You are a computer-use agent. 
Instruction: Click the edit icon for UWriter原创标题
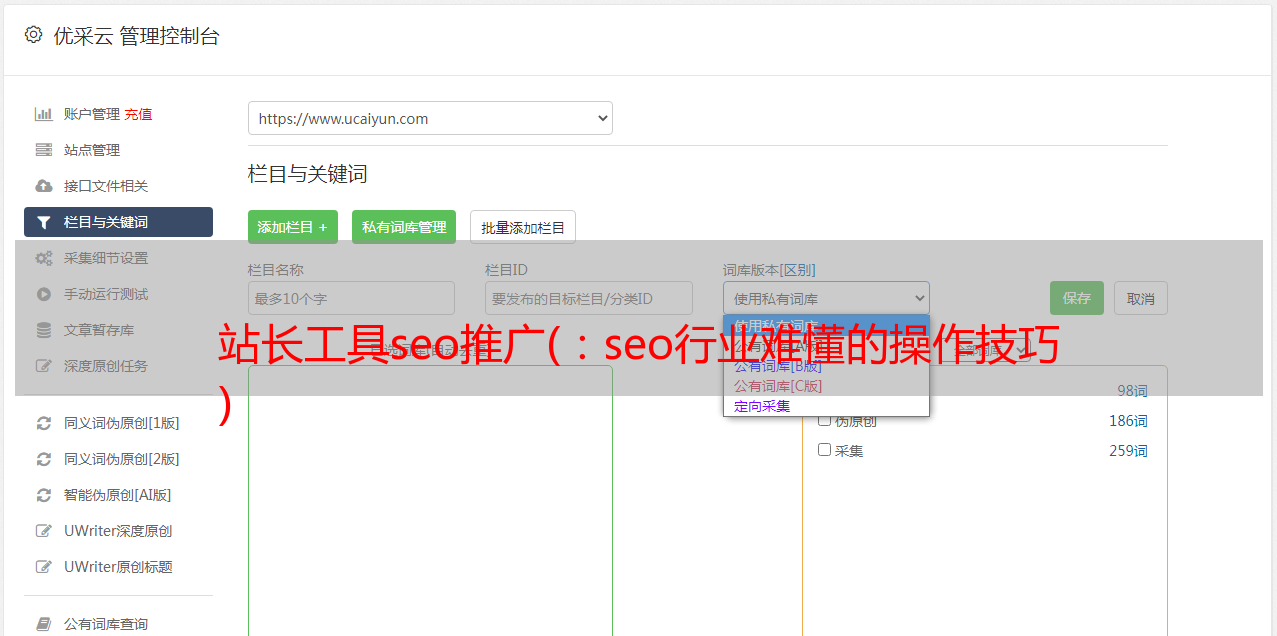click(x=43, y=567)
